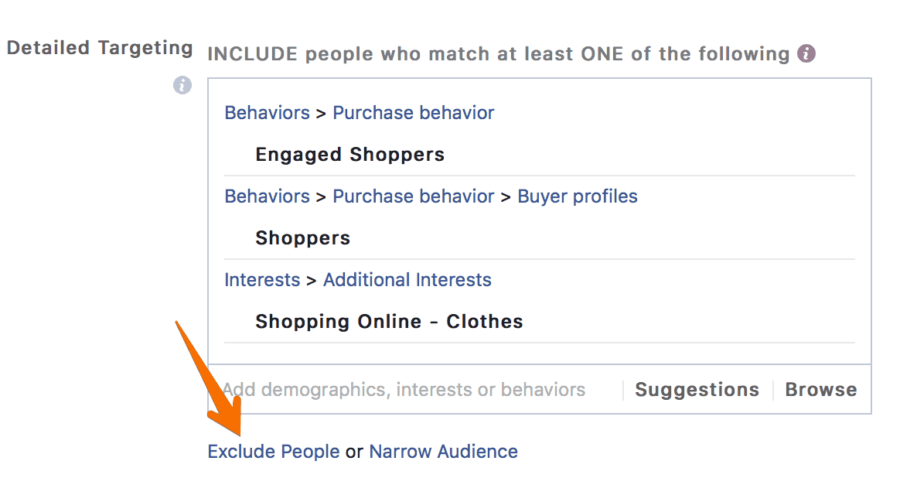Viewport: 900px width, 478px height.
Task: Open the Browse targeting menu
Action: click(821, 390)
